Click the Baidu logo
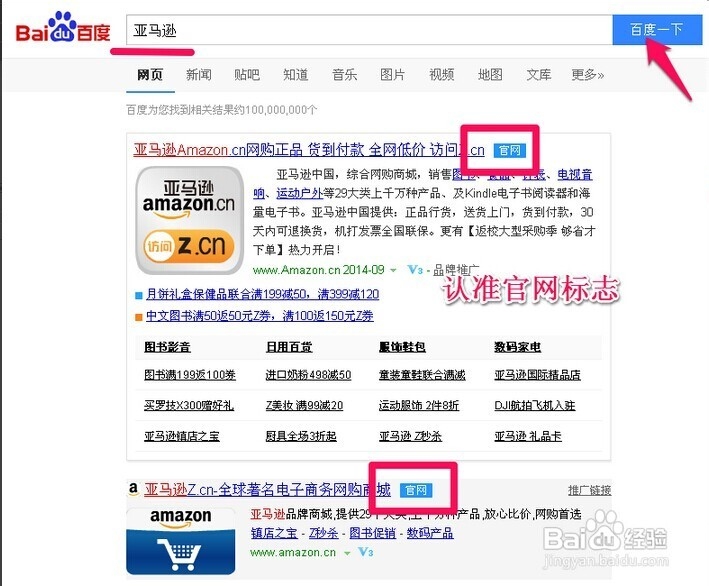709x586 pixels. [63, 28]
